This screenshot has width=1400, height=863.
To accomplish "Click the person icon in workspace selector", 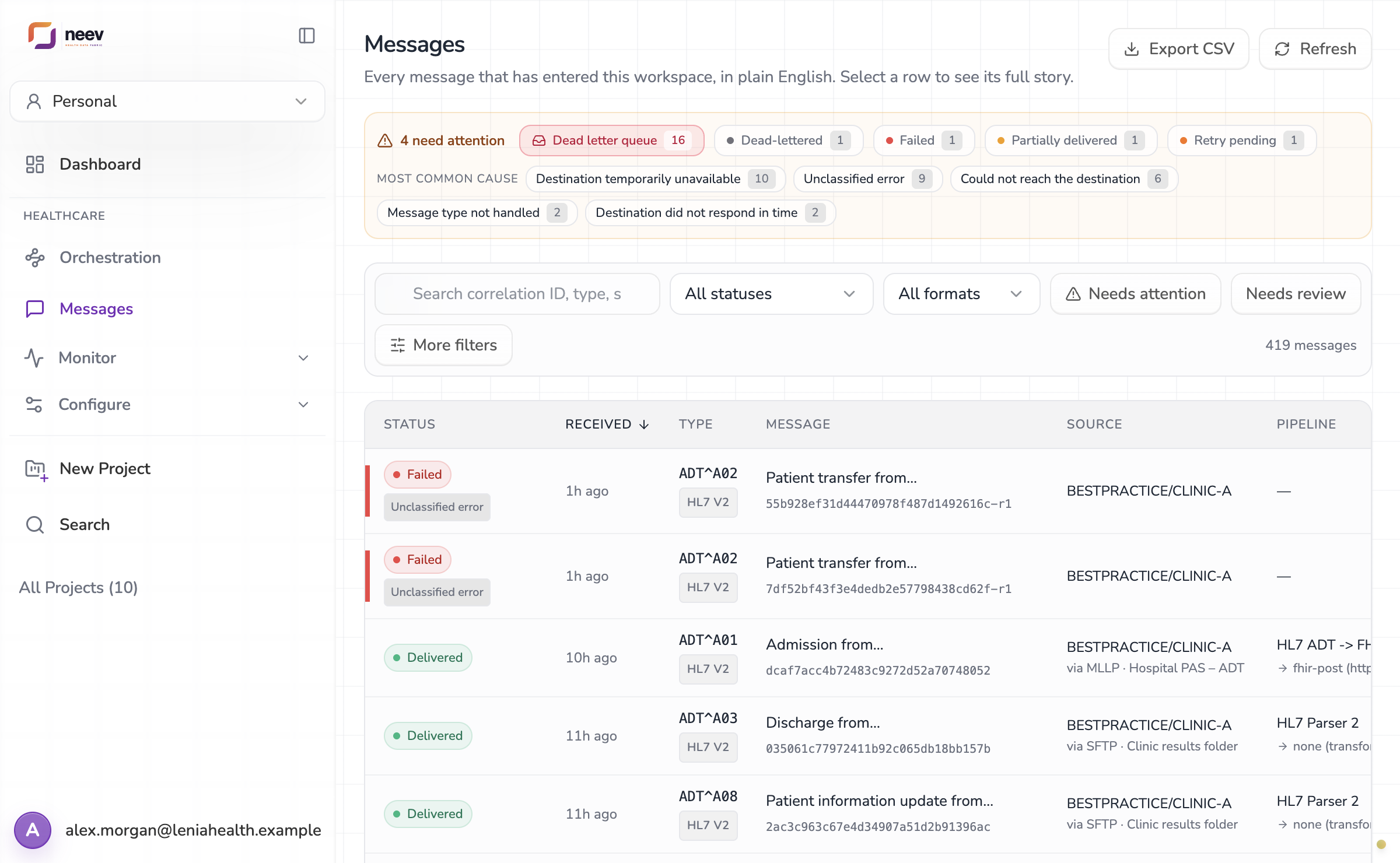I will pos(34,101).
